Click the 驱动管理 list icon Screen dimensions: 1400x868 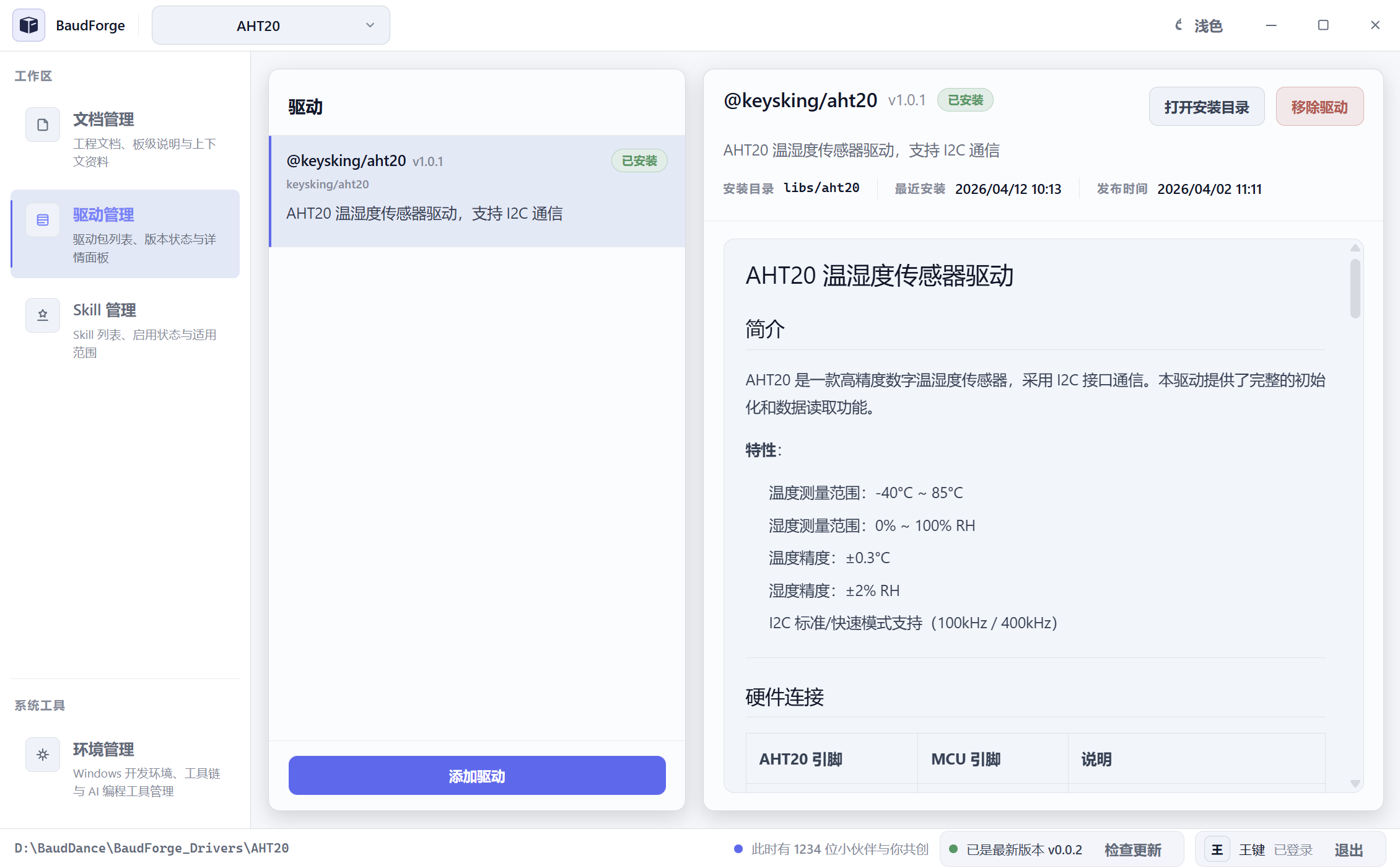(43, 220)
